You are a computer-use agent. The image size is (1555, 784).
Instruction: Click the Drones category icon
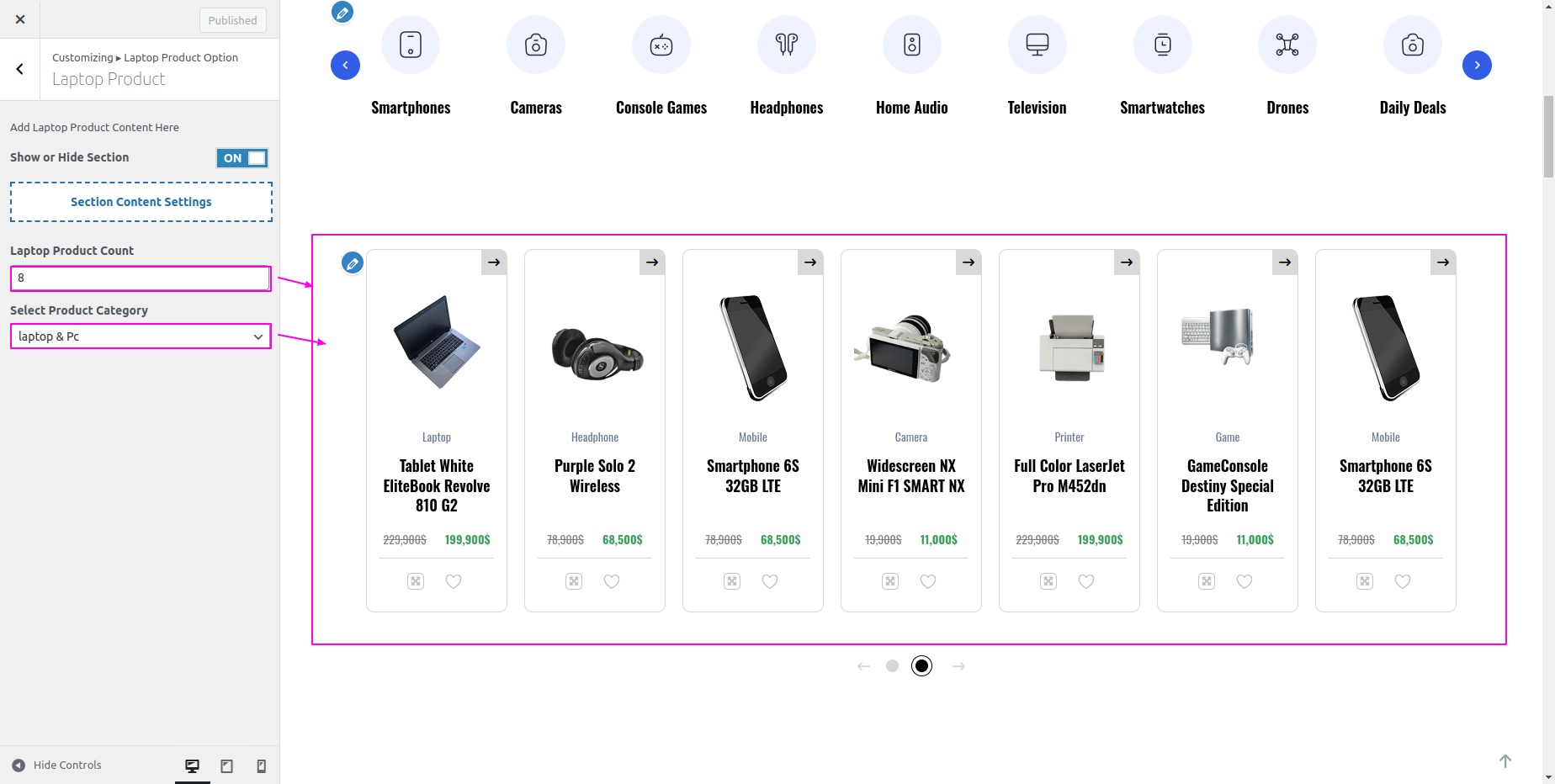(x=1287, y=45)
